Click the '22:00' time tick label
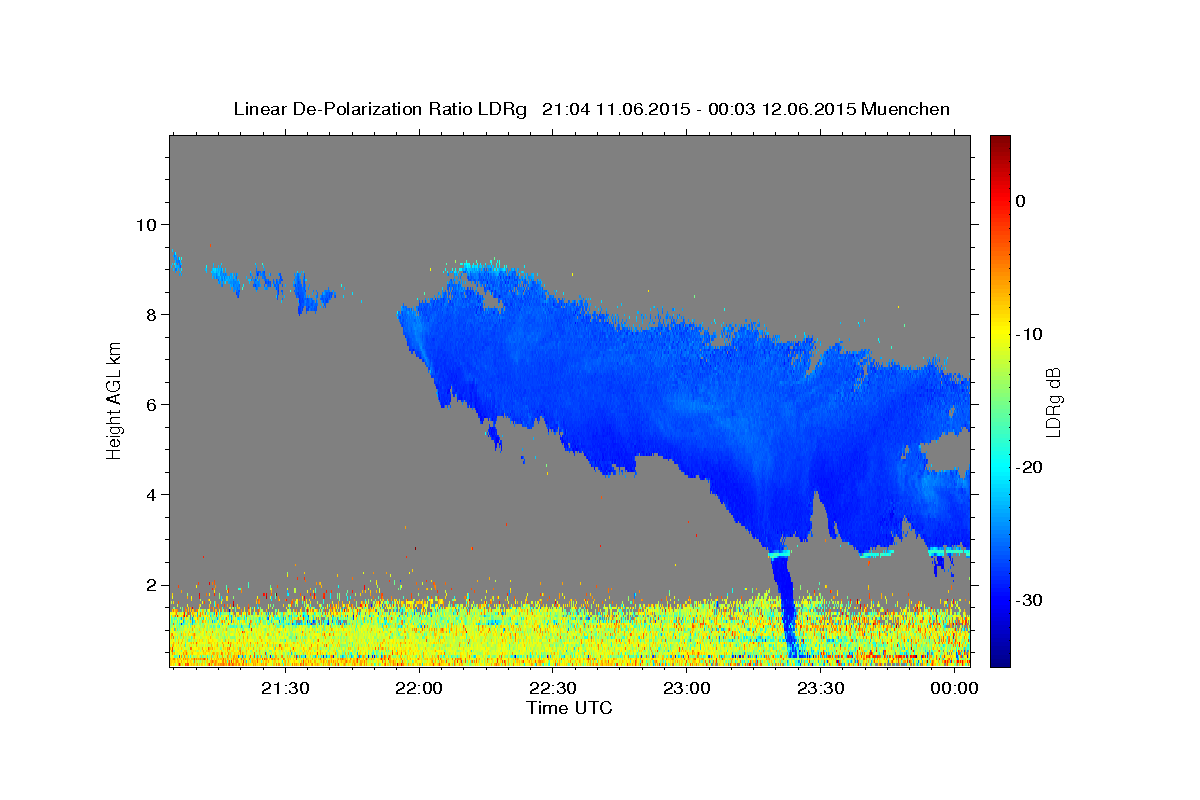This screenshot has height=800, width=1200. 419,689
